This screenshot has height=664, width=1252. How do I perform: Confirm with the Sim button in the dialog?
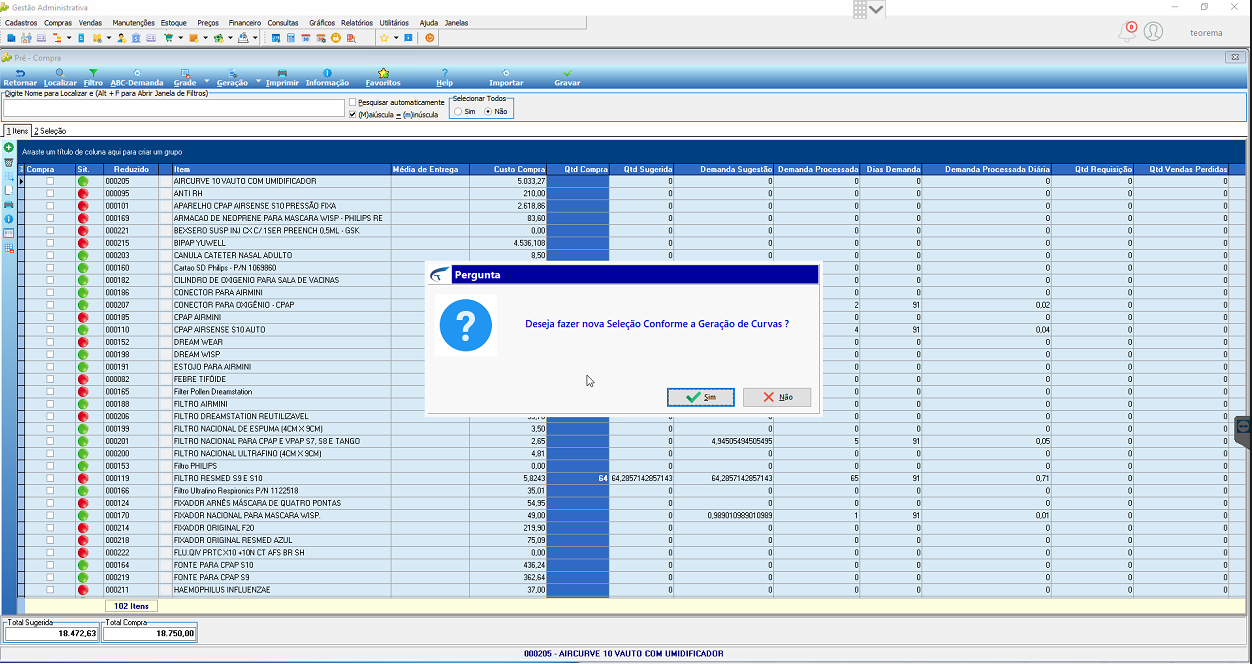tap(701, 397)
